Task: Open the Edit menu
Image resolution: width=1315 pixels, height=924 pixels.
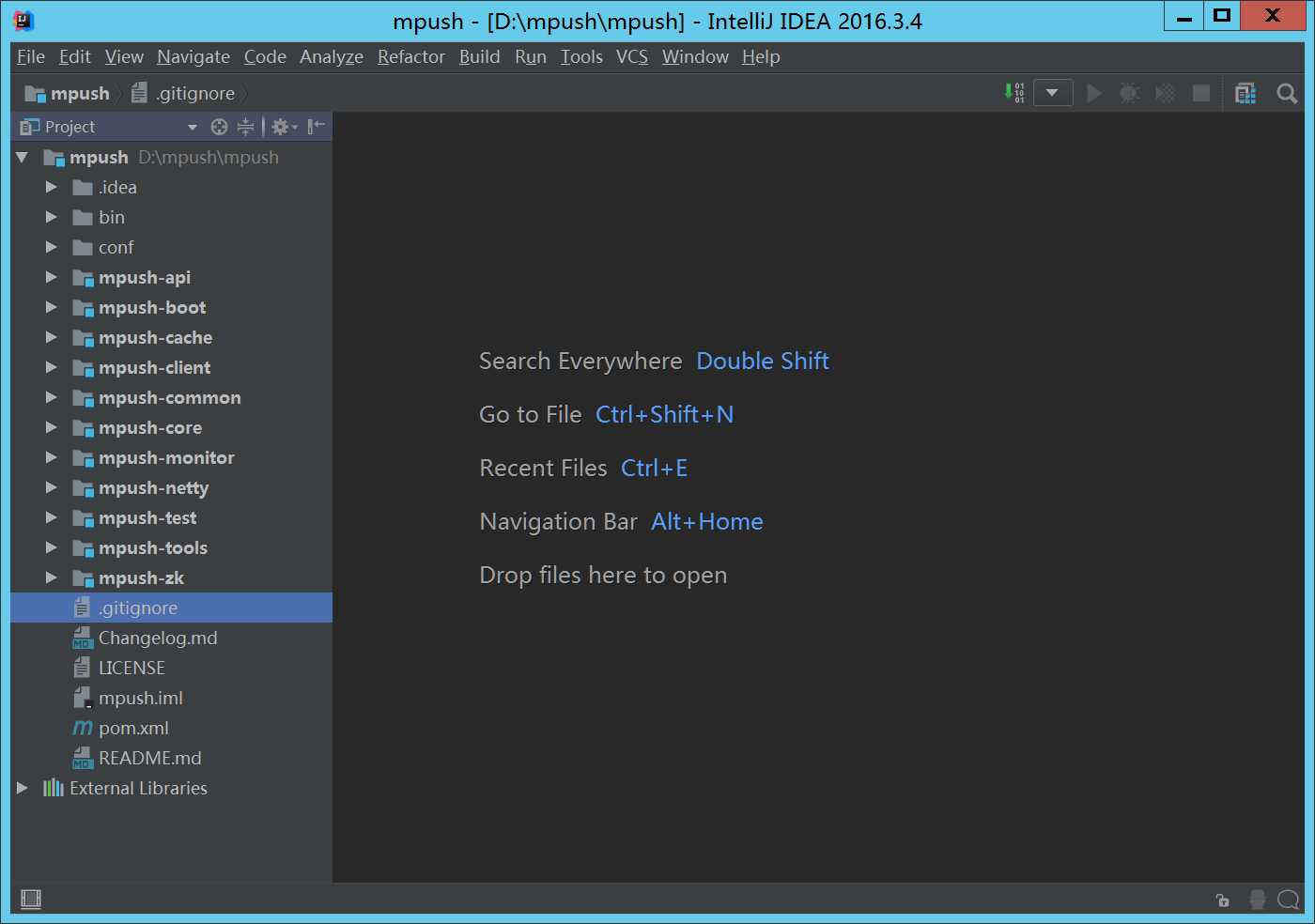Action: [x=75, y=56]
